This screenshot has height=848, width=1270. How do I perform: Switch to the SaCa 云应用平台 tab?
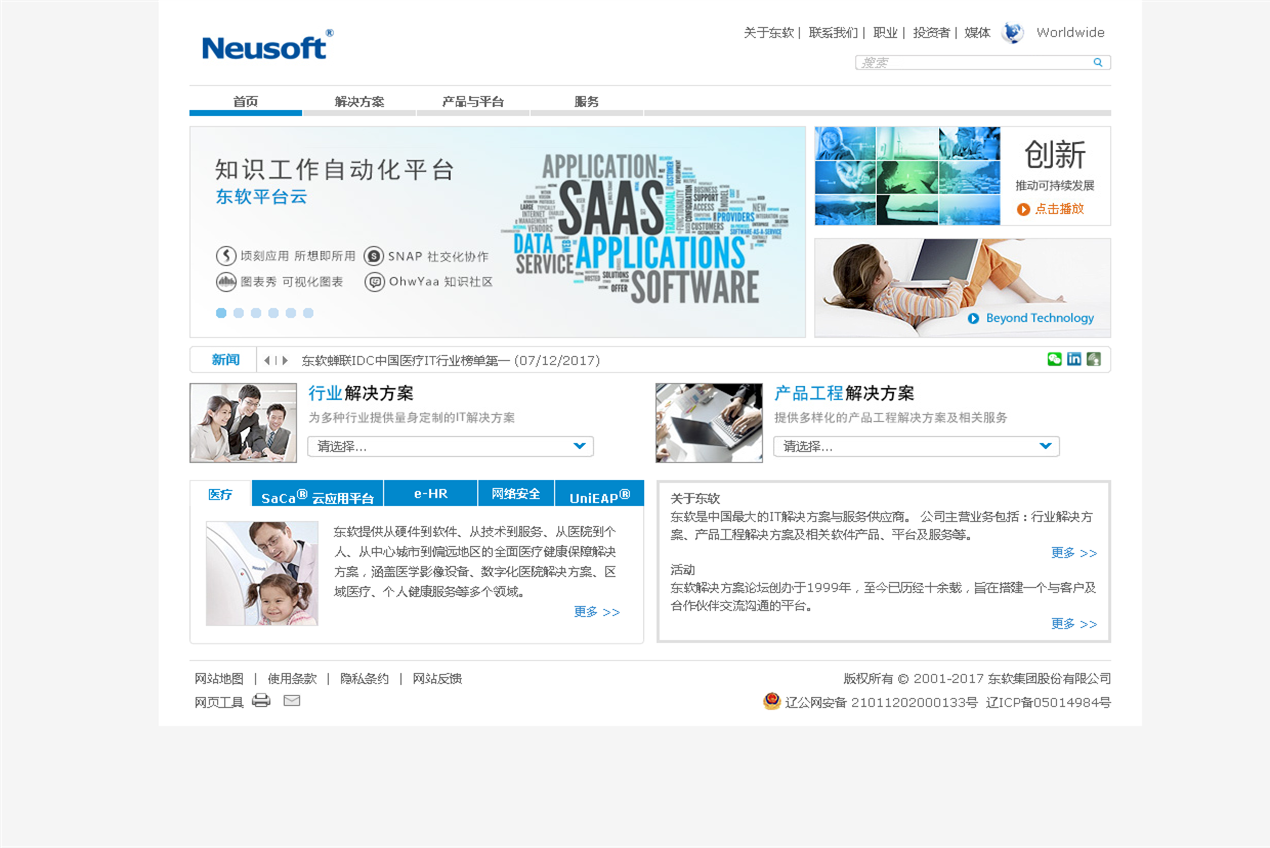318,494
